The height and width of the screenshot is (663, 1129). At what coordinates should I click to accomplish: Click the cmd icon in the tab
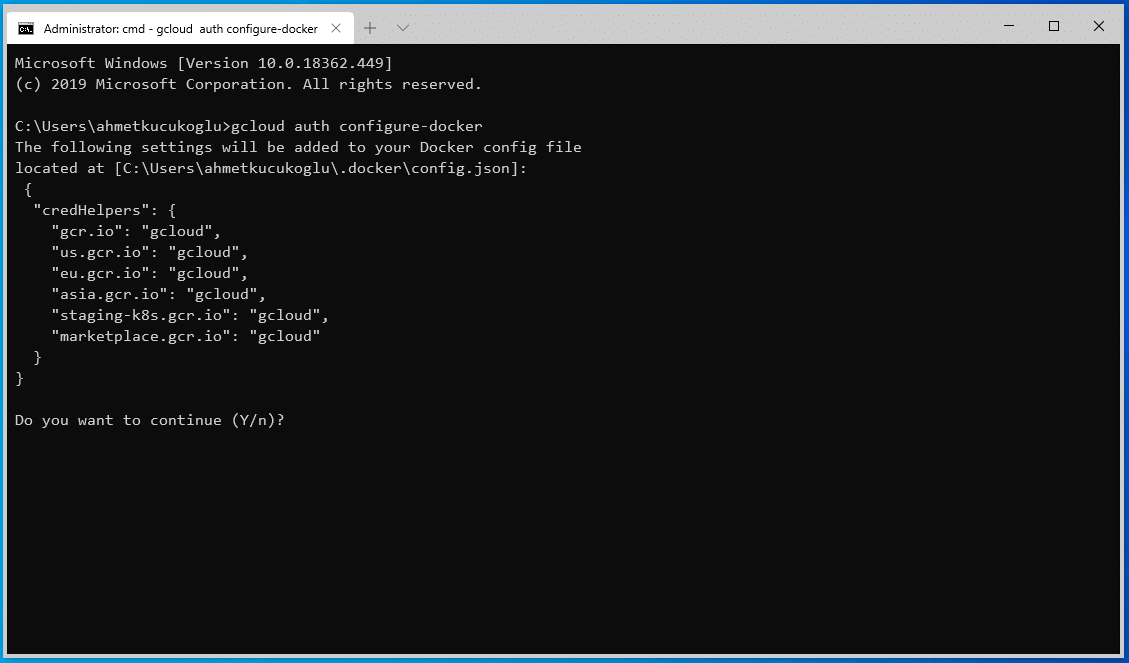(26, 28)
